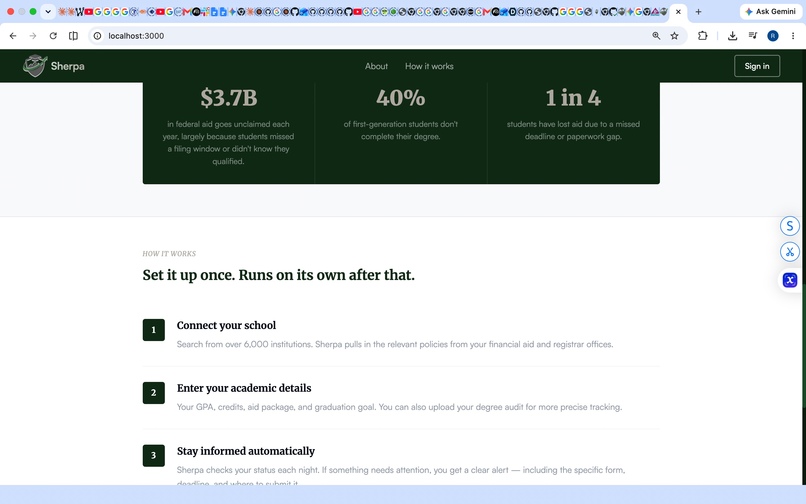Click the HOW IT WORKS section label

(x=169, y=254)
